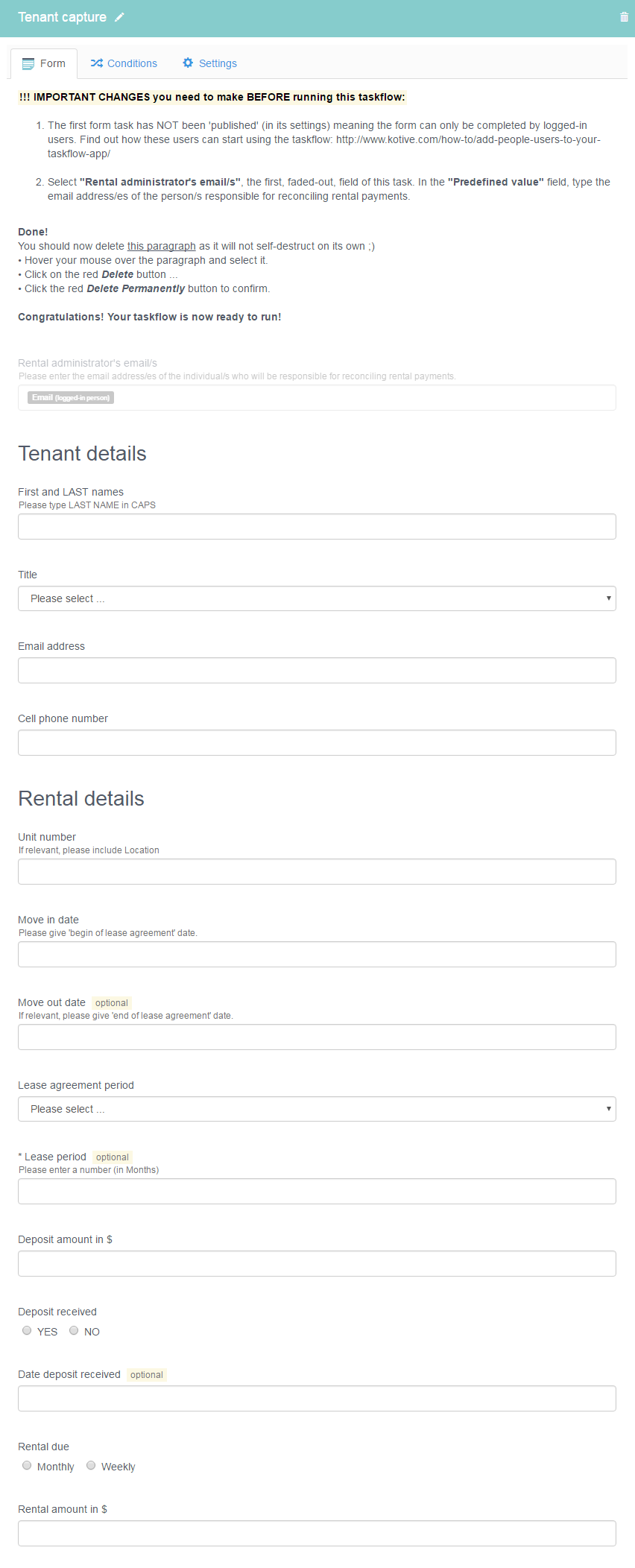Open the Title dropdown

pos(317,598)
